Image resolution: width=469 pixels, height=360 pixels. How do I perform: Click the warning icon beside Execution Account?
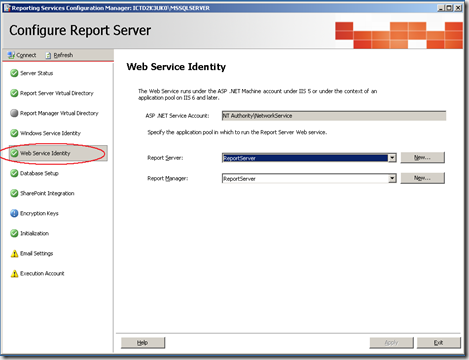14,274
